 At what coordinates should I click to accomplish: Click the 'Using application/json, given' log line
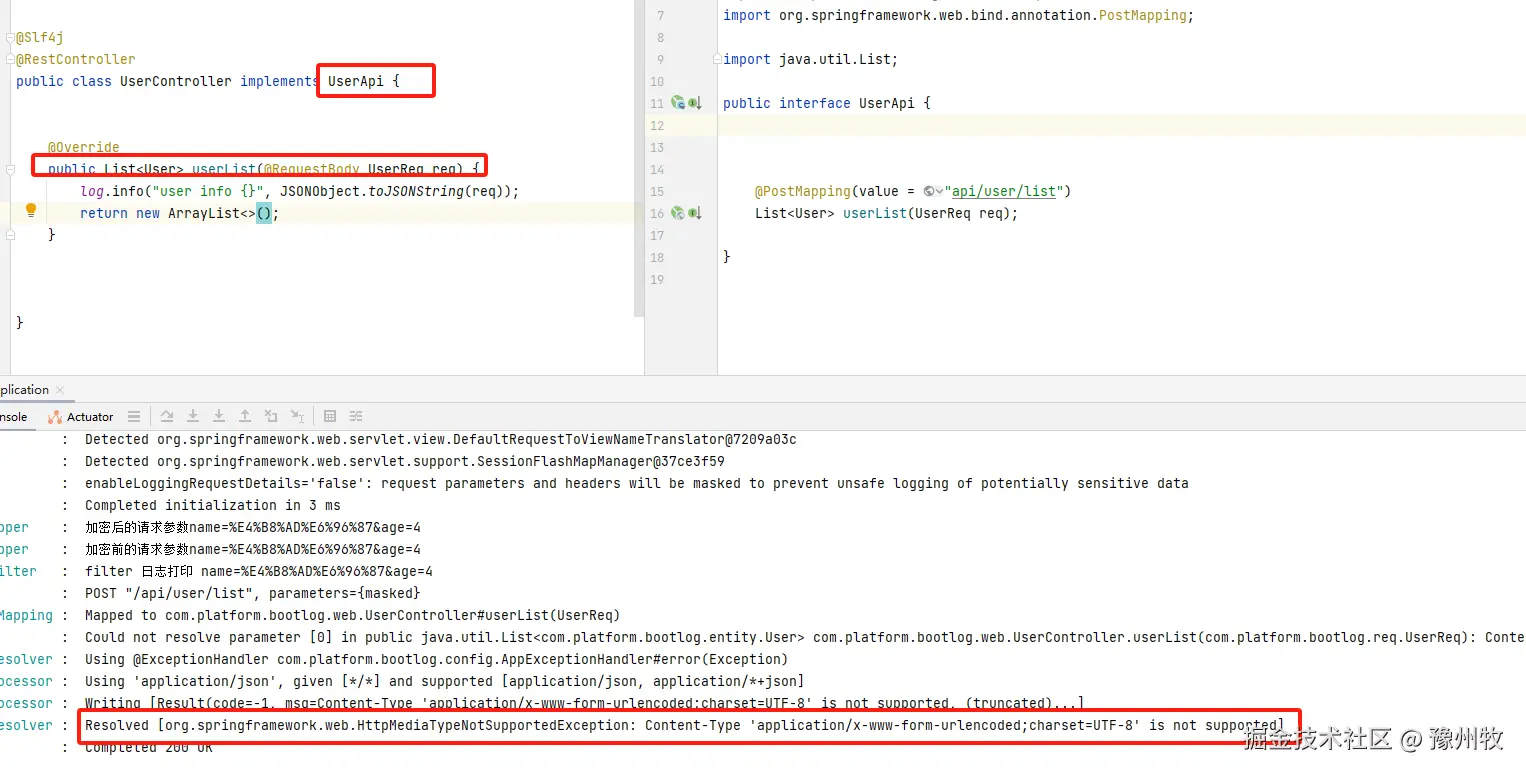tap(445, 681)
